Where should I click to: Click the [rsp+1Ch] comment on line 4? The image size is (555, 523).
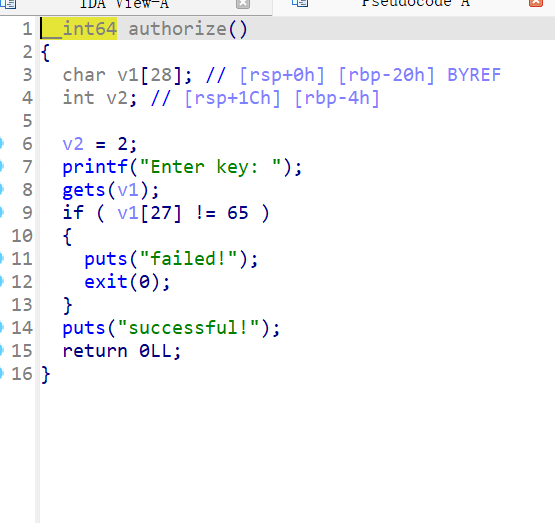pos(232,98)
